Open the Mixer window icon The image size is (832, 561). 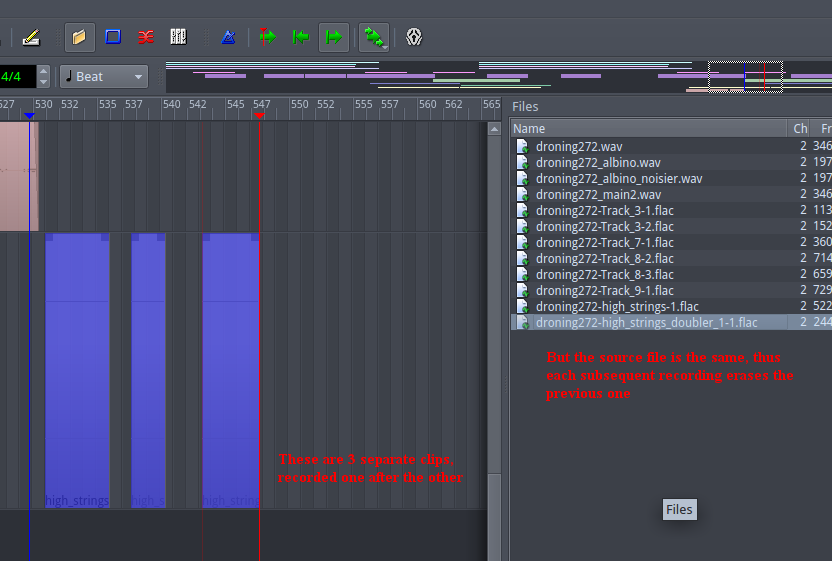point(178,37)
